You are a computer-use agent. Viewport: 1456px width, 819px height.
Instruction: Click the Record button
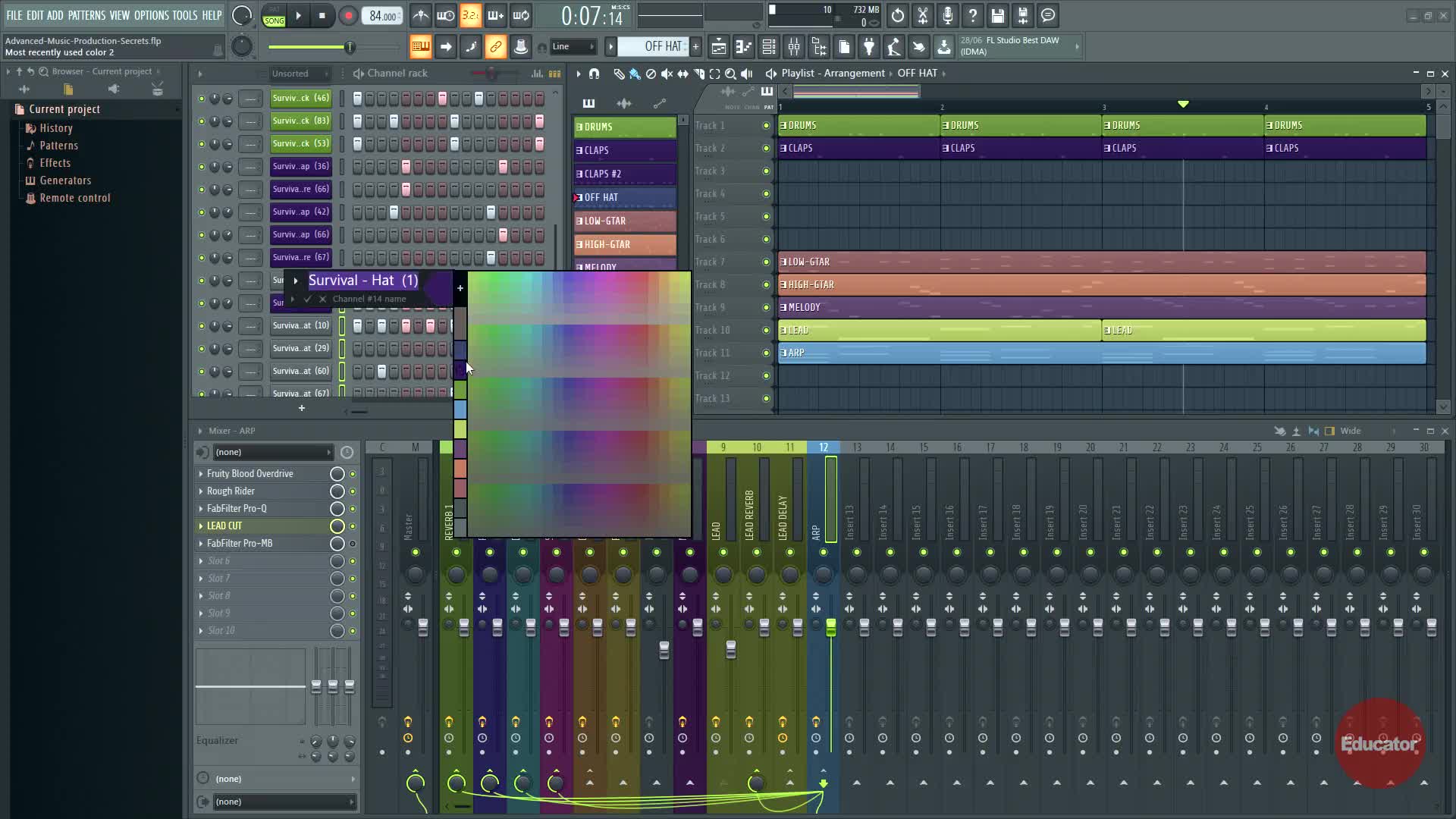(348, 15)
